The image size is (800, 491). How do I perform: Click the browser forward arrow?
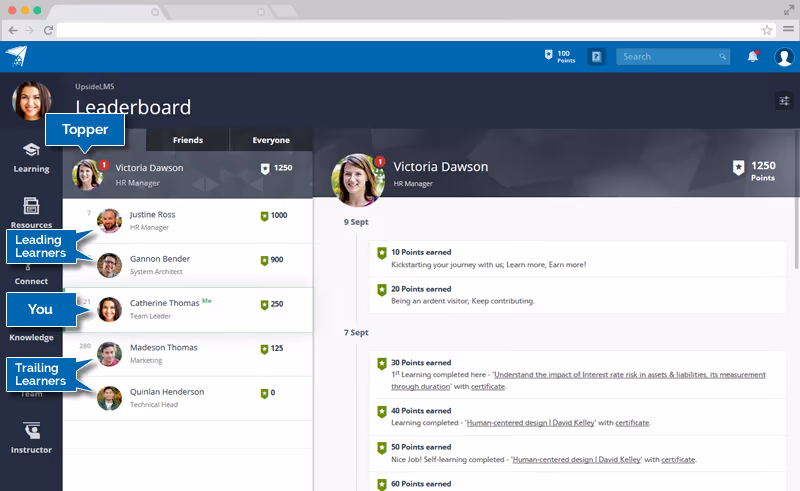point(30,31)
